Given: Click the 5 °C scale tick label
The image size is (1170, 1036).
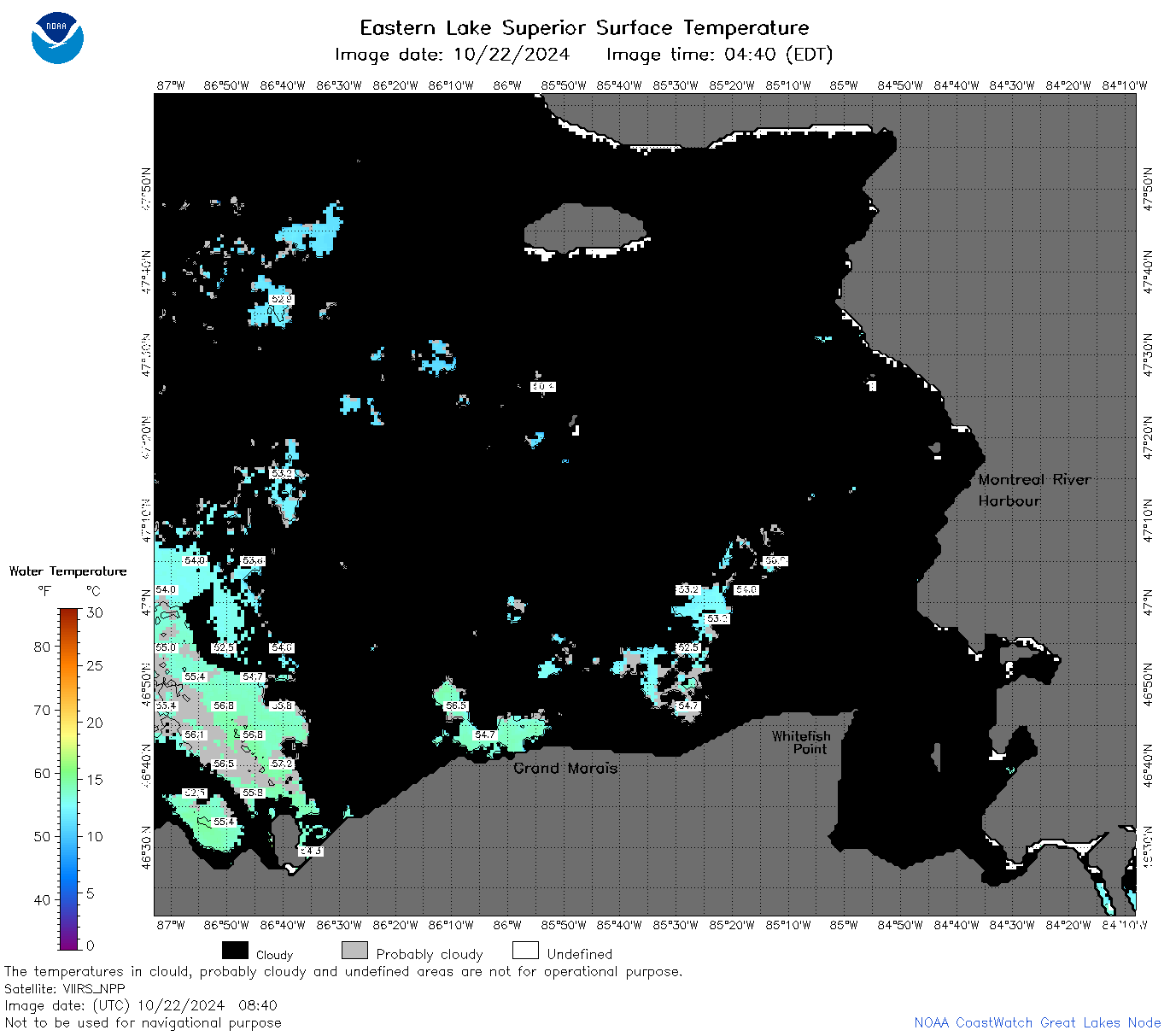Looking at the screenshot, I should (91, 893).
